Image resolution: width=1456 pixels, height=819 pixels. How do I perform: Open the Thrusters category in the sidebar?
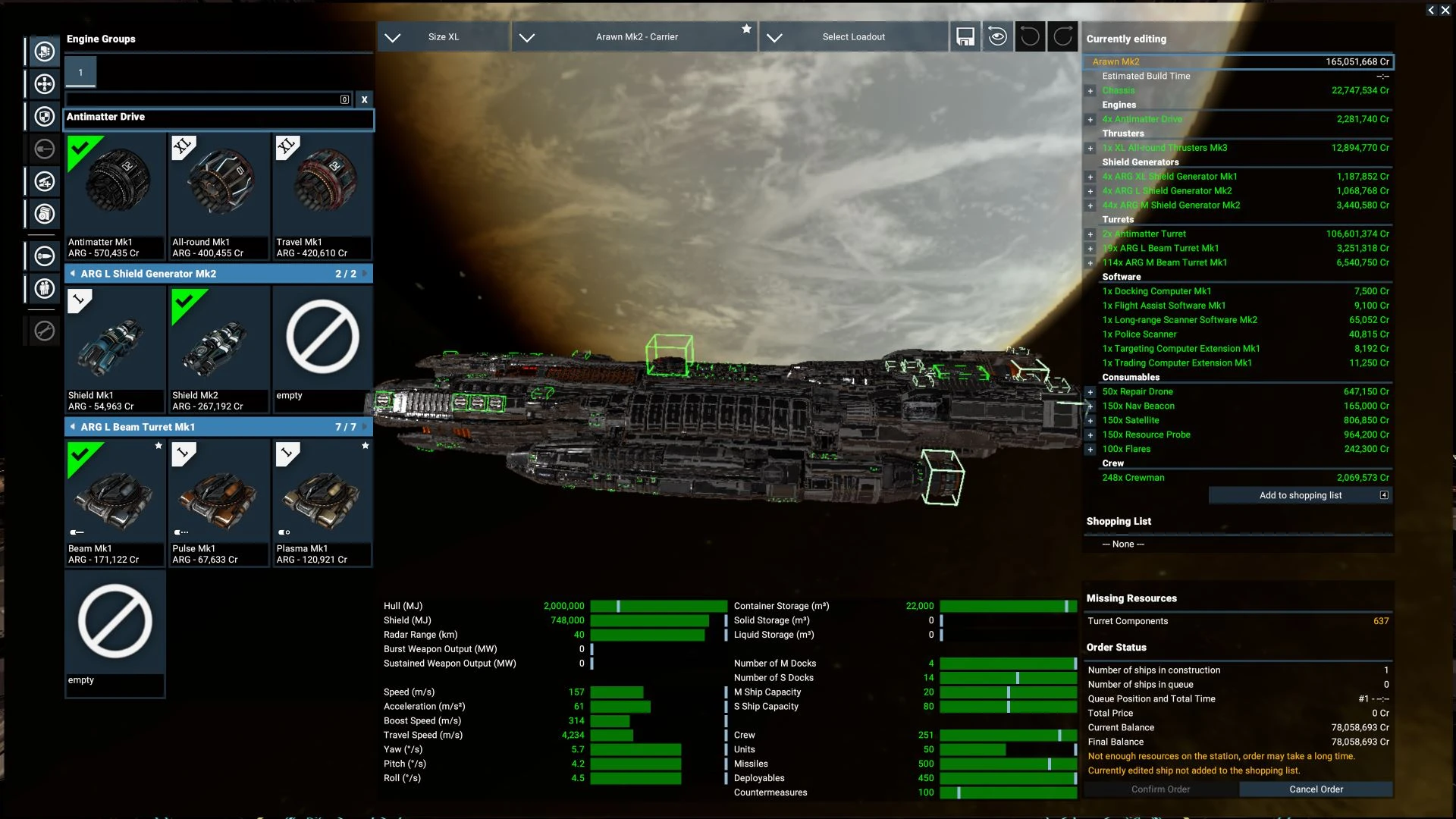tap(44, 84)
